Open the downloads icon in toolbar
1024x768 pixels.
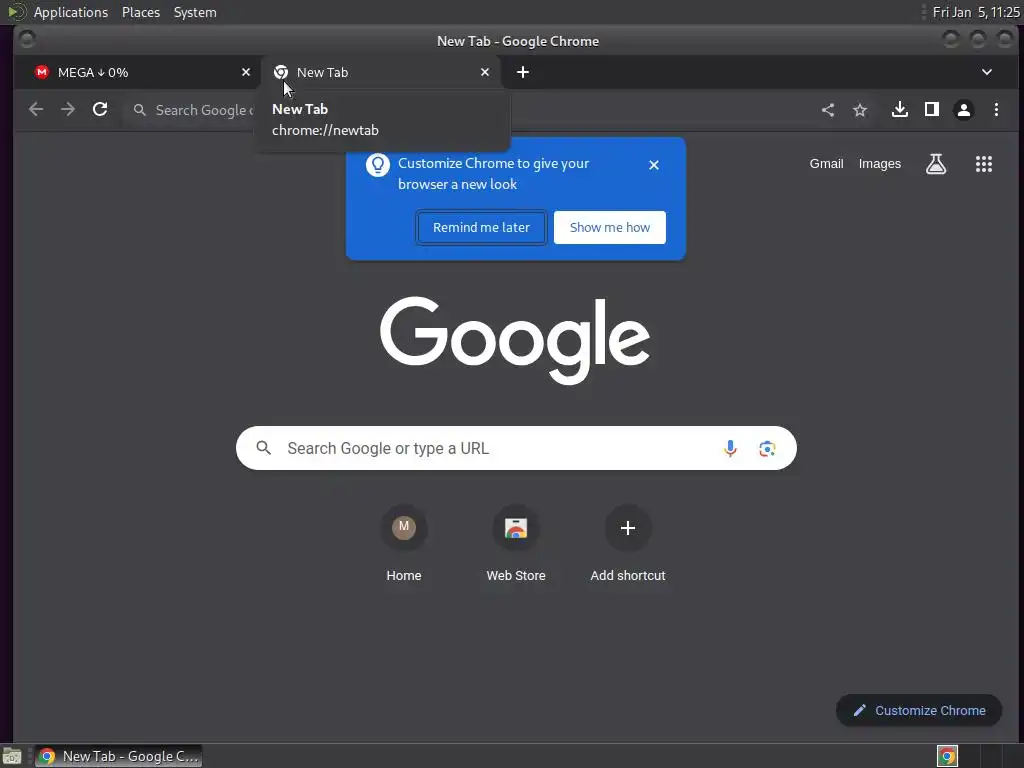[x=900, y=110]
